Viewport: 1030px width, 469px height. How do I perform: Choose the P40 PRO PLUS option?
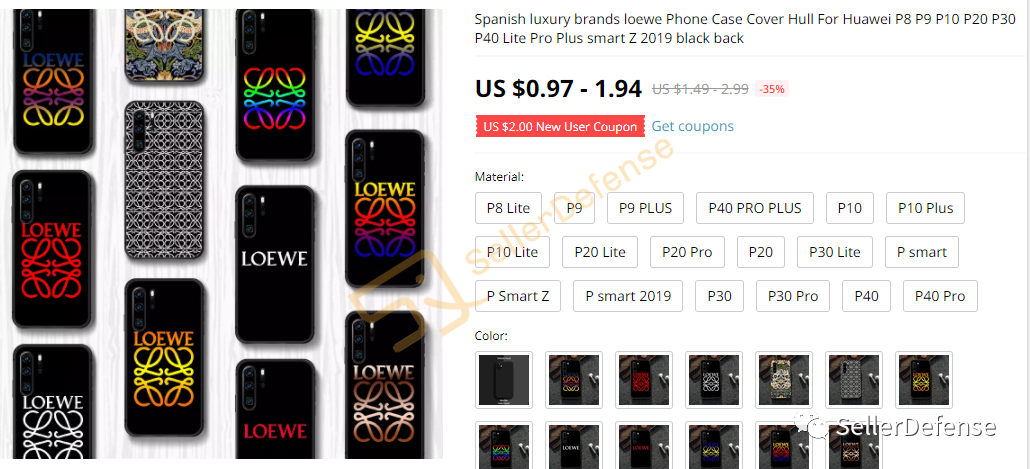(x=755, y=208)
